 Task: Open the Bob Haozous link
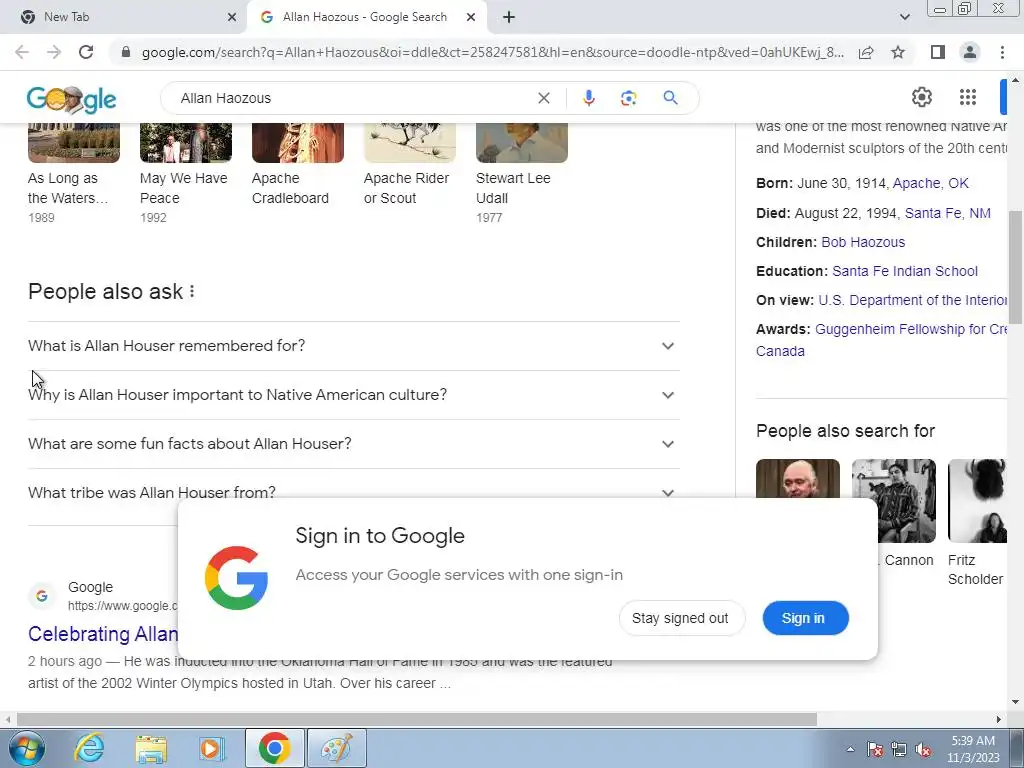click(x=863, y=242)
